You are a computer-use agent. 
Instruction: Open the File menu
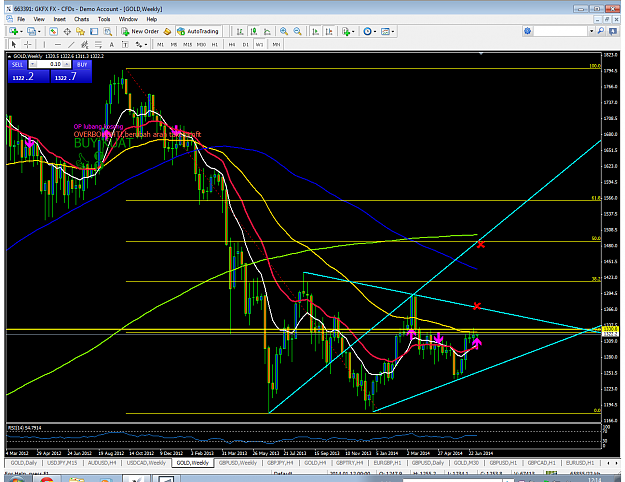21,19
